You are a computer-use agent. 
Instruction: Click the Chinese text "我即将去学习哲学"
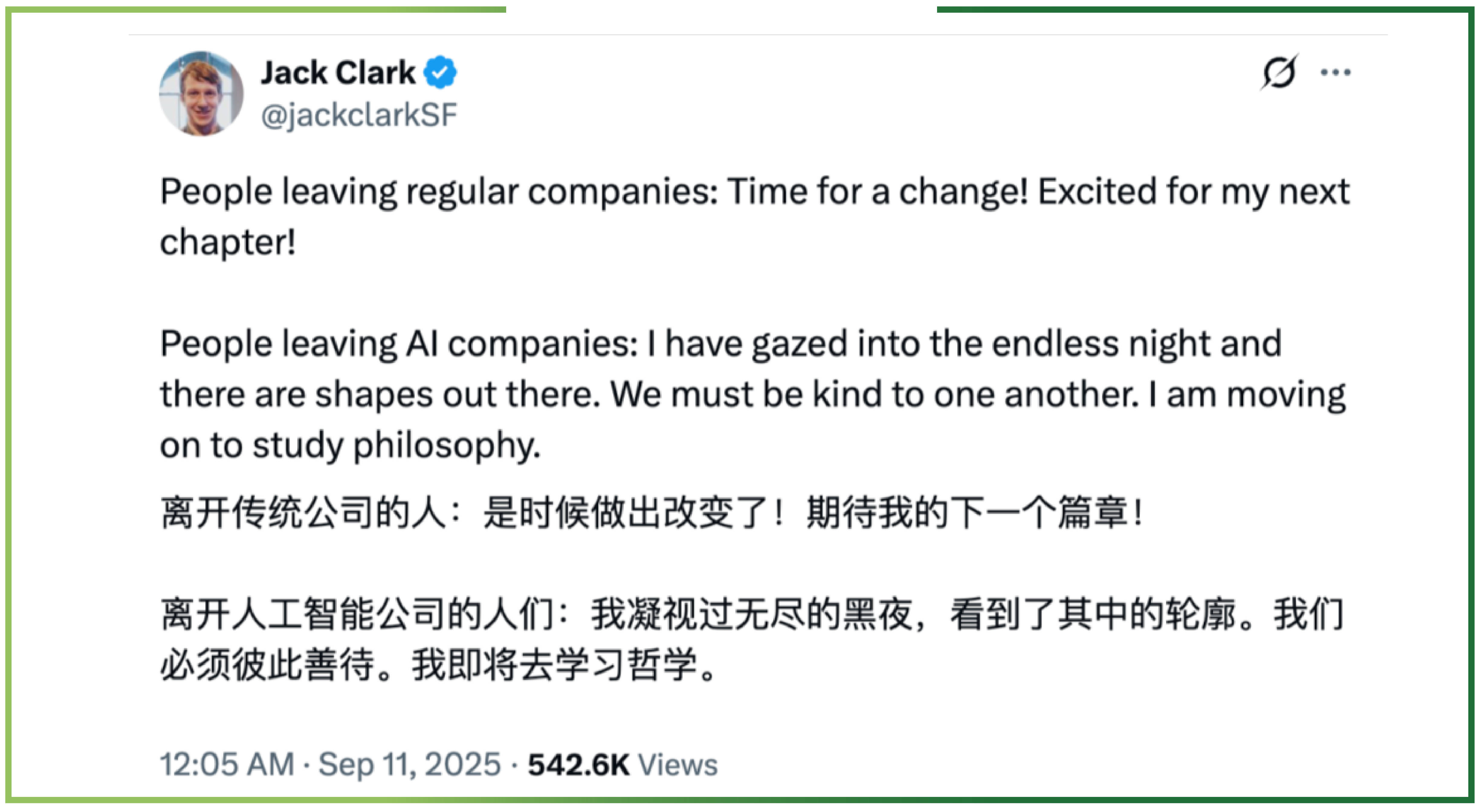click(555, 665)
